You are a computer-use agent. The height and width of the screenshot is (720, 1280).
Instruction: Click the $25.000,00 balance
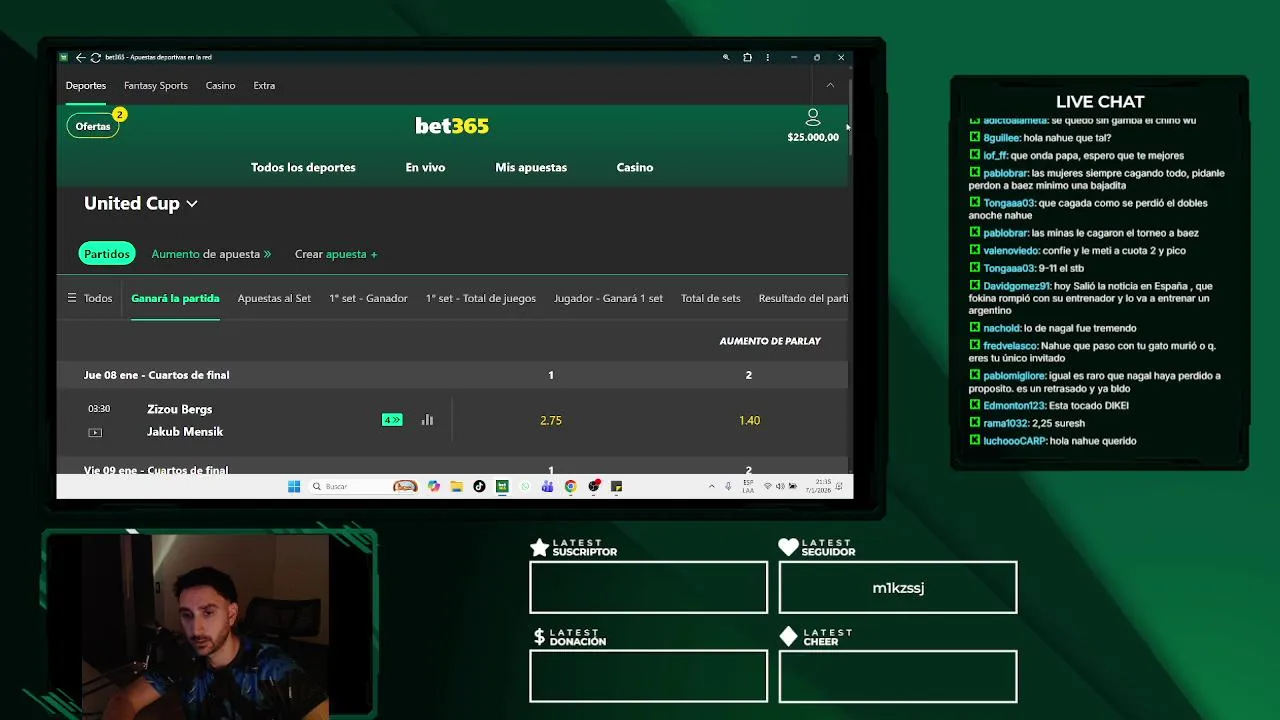pos(813,137)
